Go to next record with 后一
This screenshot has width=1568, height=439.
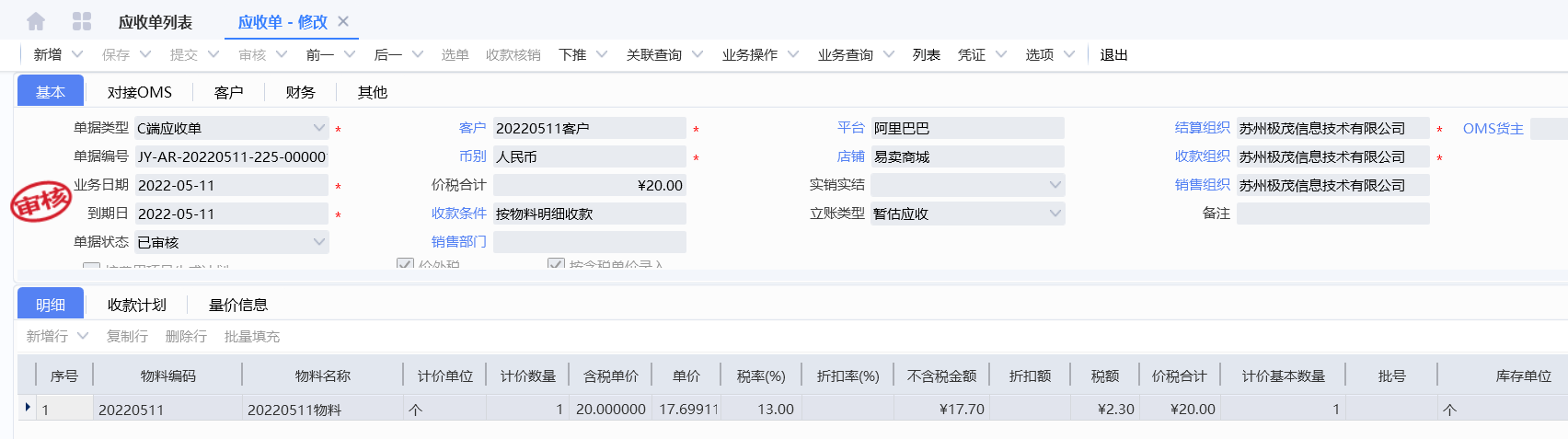[388, 54]
